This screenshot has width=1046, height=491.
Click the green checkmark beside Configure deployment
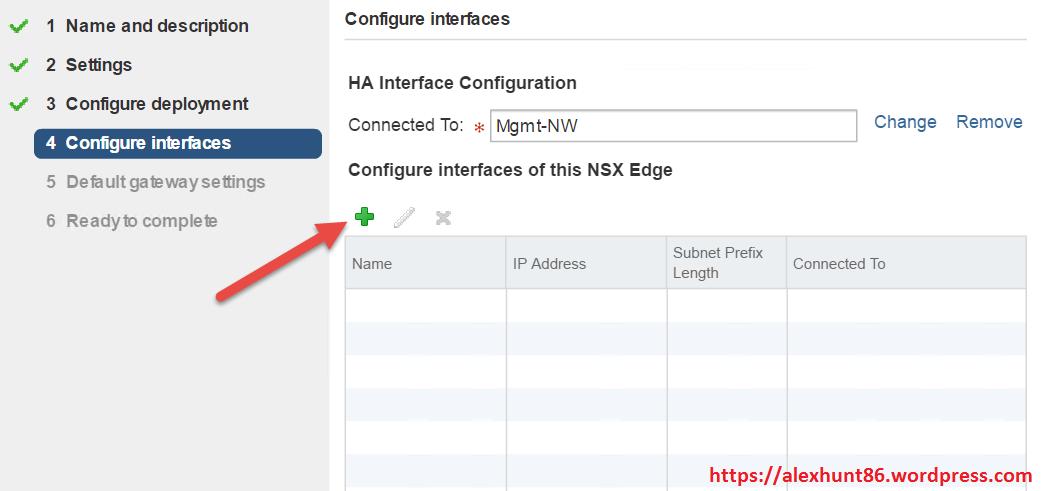click(18, 104)
